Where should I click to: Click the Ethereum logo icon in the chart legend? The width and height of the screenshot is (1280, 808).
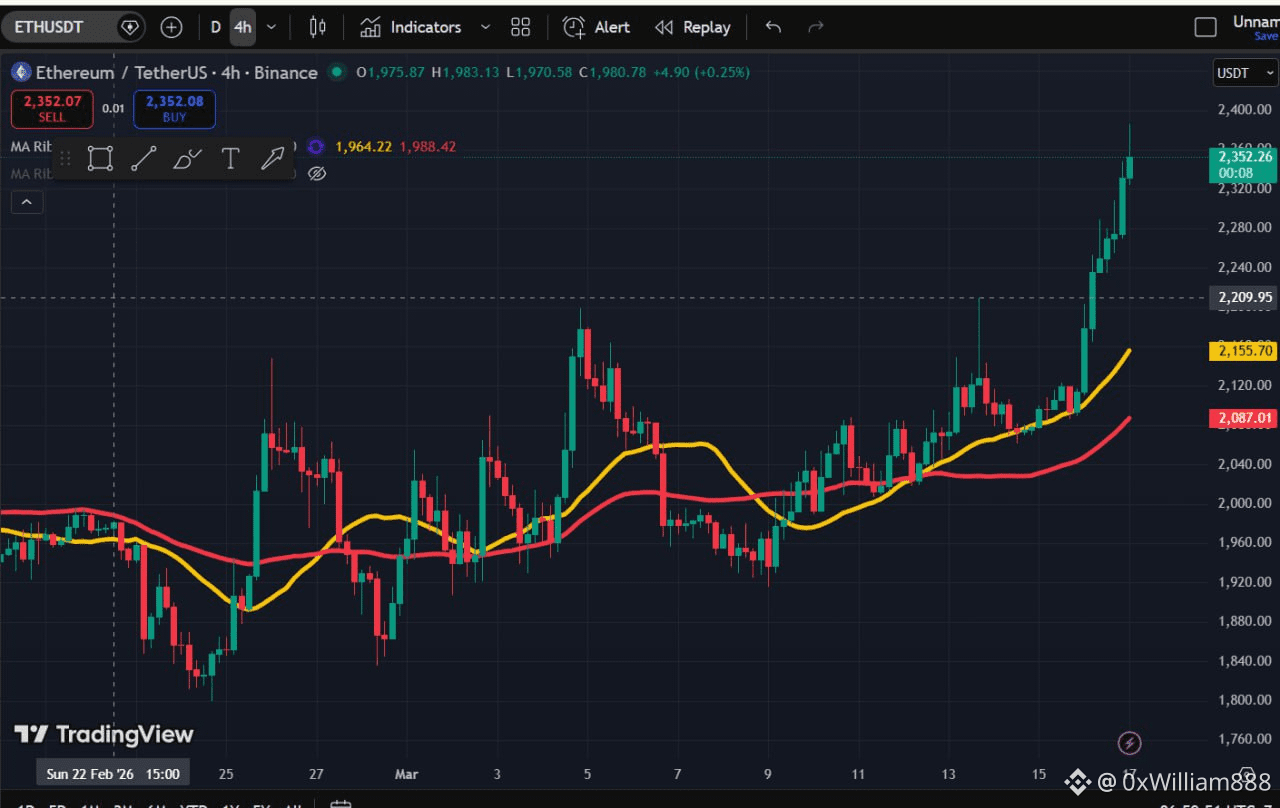(x=21, y=72)
